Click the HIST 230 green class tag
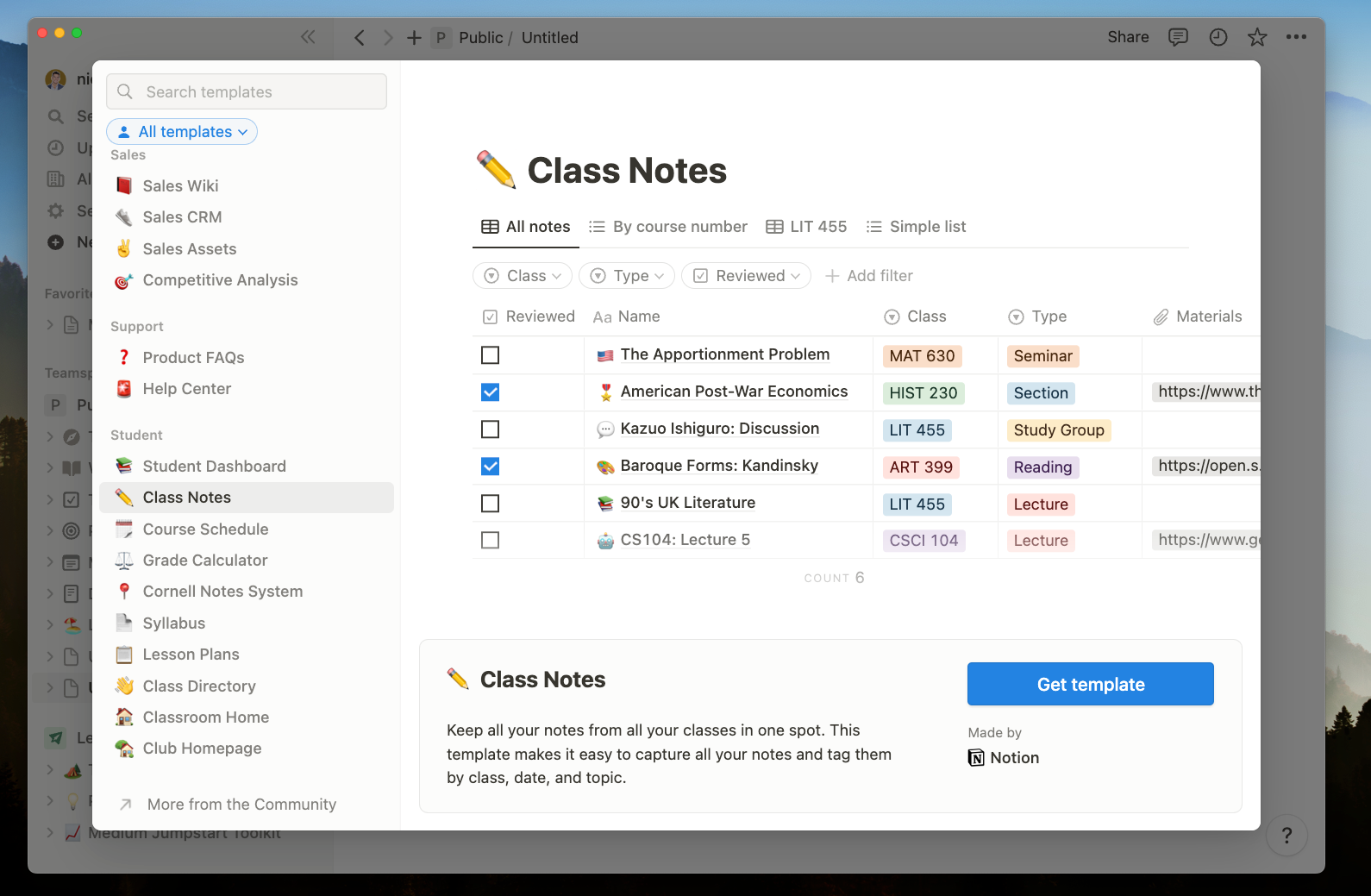The width and height of the screenshot is (1371, 896). 923,393
